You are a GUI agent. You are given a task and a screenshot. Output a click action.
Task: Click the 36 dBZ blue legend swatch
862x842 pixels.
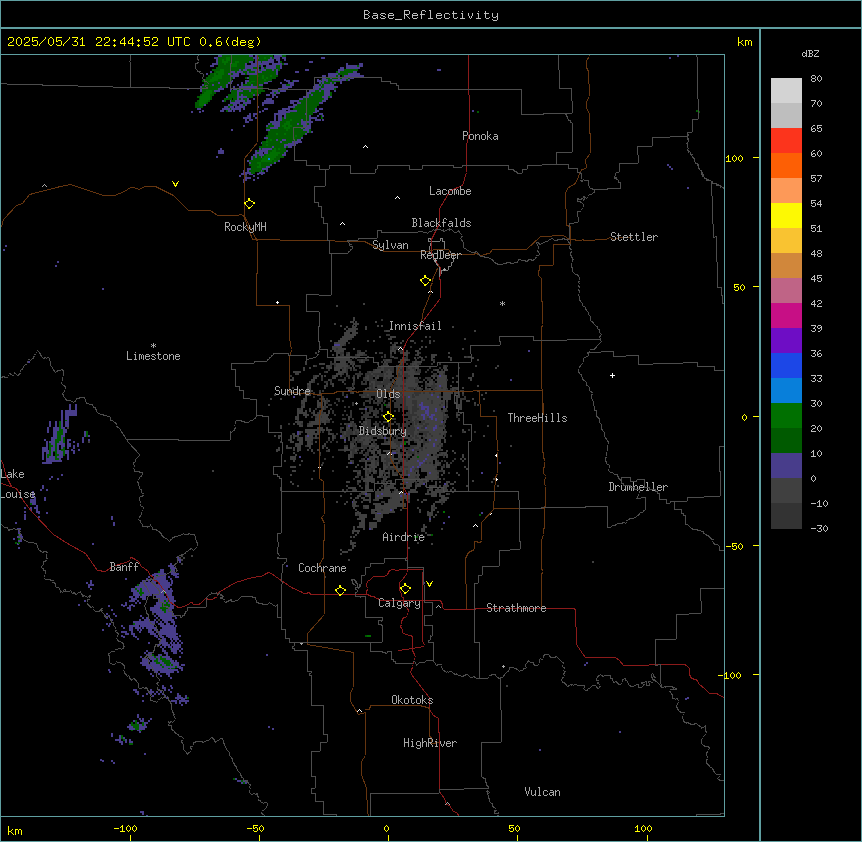pyautogui.click(x=786, y=365)
